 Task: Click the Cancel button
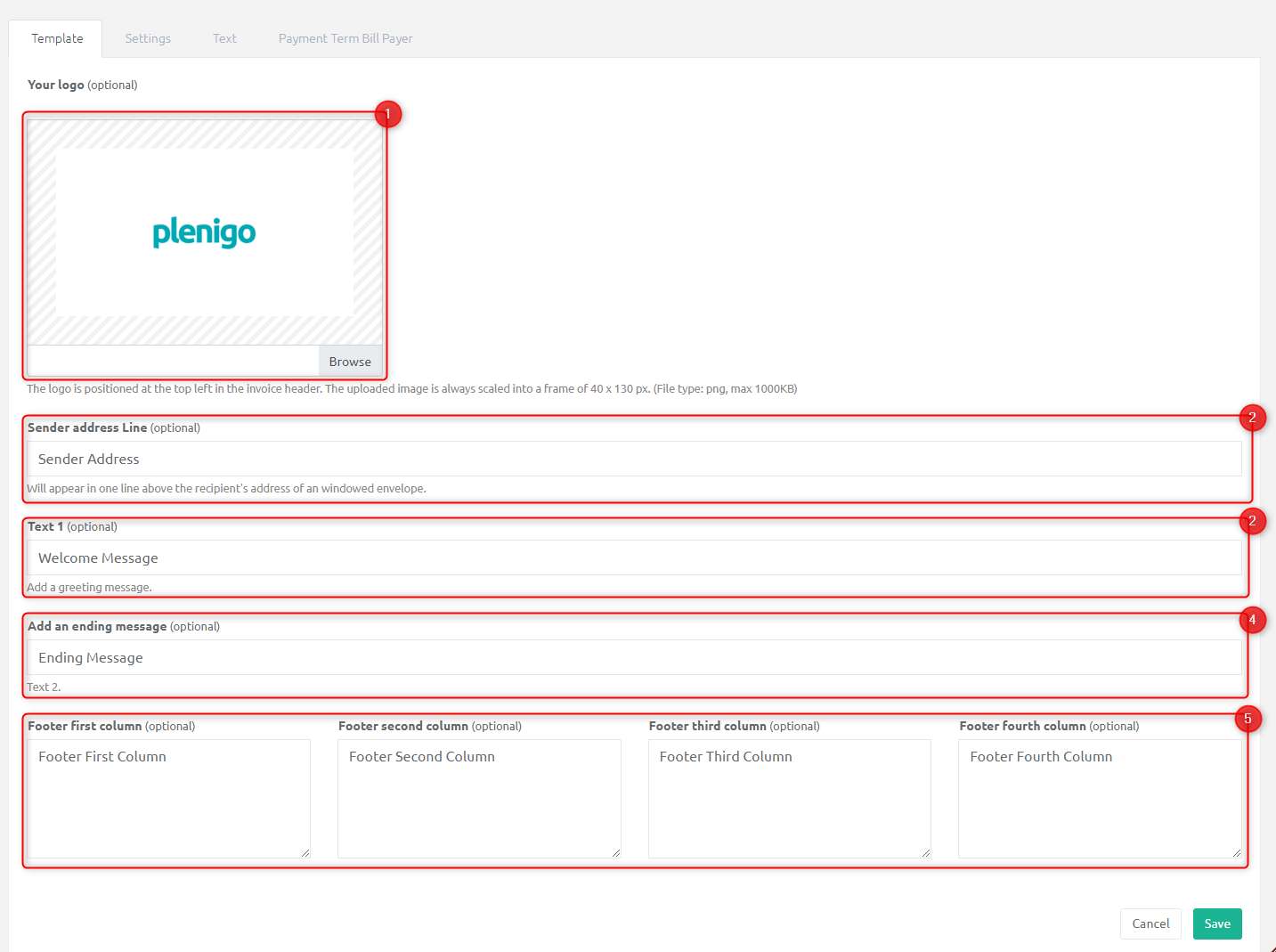click(x=1150, y=924)
